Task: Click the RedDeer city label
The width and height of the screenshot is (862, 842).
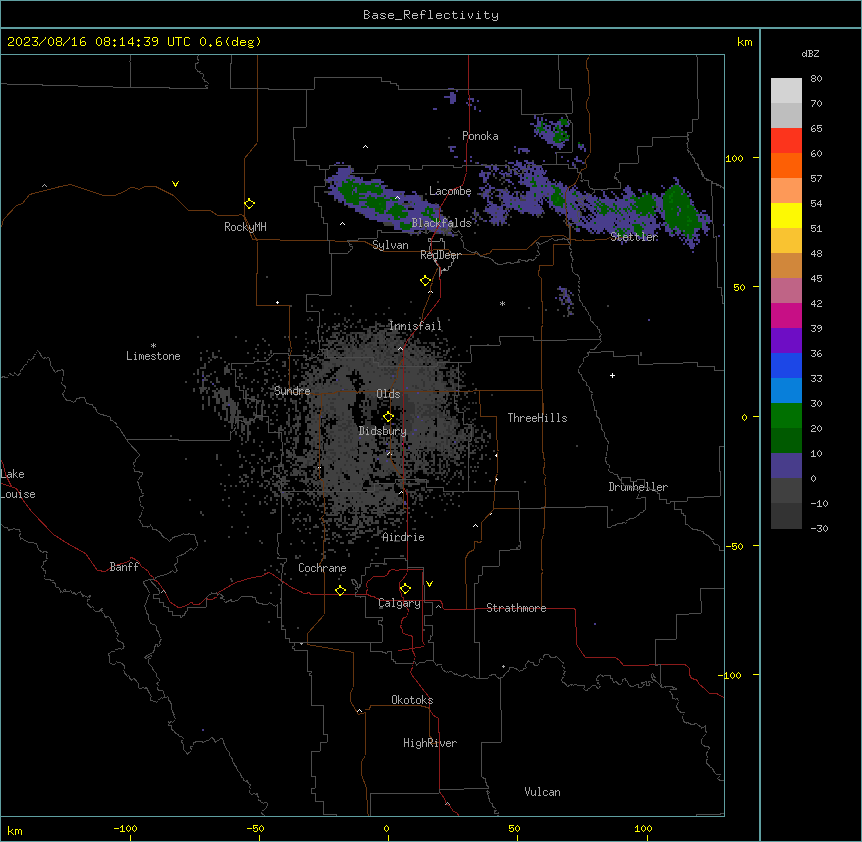Action: [440, 255]
